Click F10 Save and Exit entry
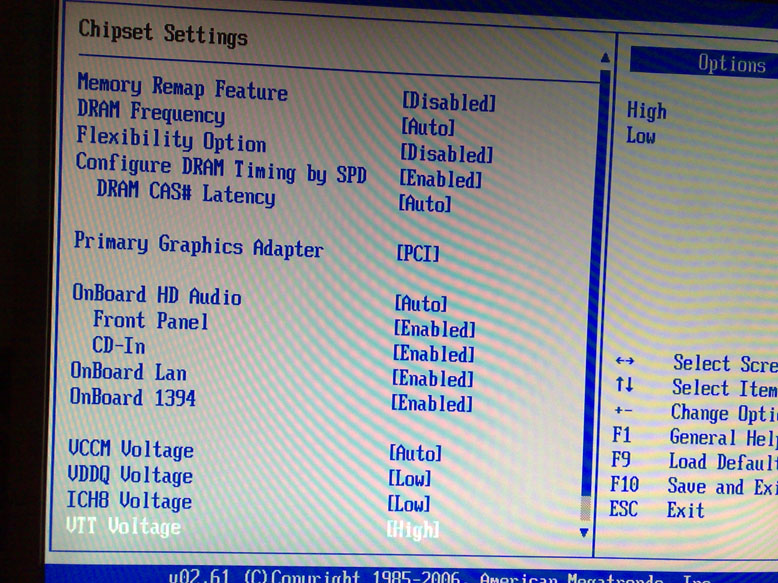 693,486
